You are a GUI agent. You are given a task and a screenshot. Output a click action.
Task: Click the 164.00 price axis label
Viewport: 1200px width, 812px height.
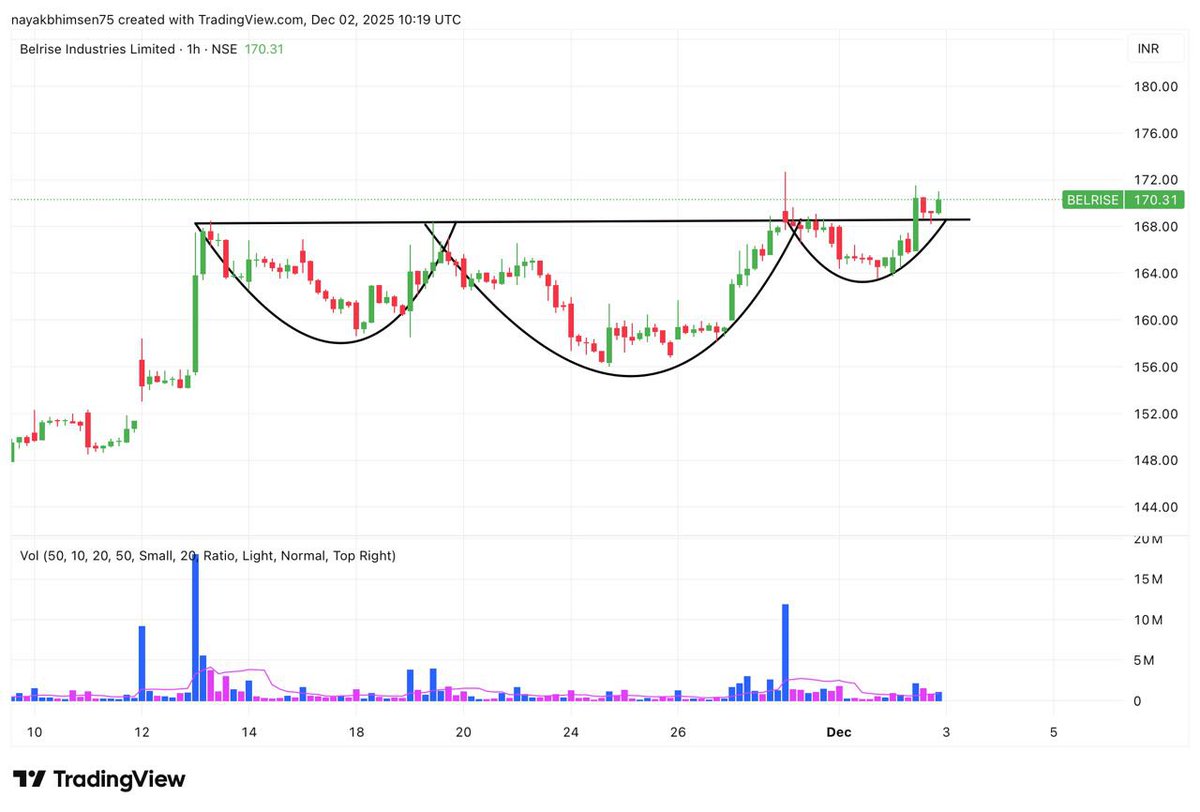(x=1154, y=273)
